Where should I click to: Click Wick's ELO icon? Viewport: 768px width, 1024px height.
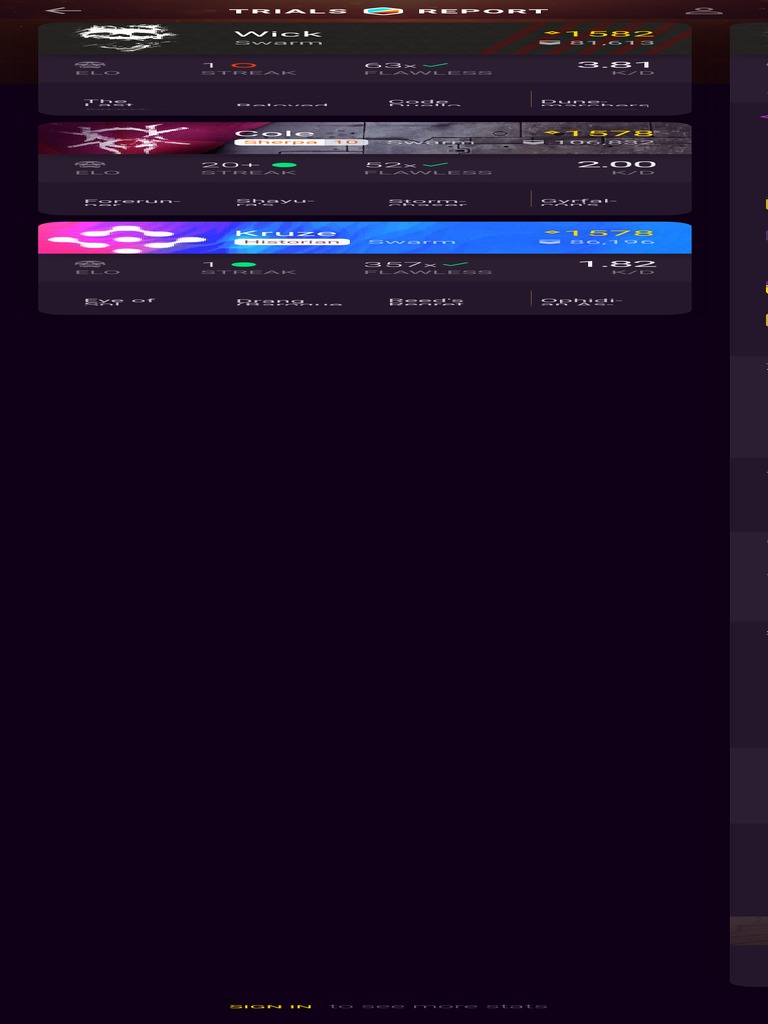(90, 64)
